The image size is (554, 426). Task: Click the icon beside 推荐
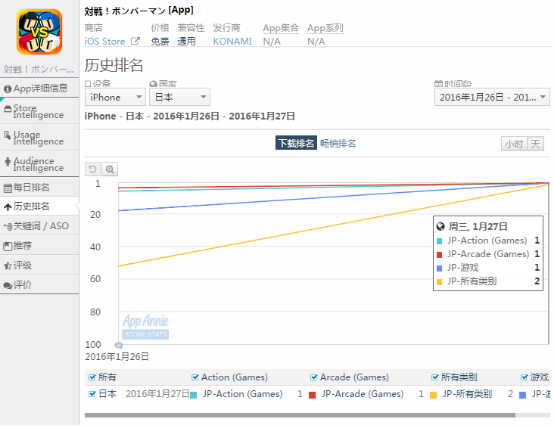[x=7, y=246]
